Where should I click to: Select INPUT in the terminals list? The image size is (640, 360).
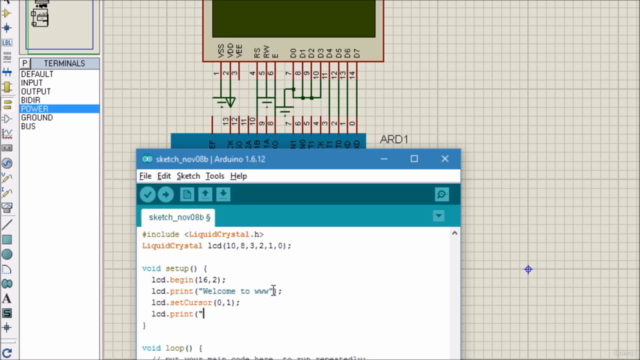click(59, 83)
